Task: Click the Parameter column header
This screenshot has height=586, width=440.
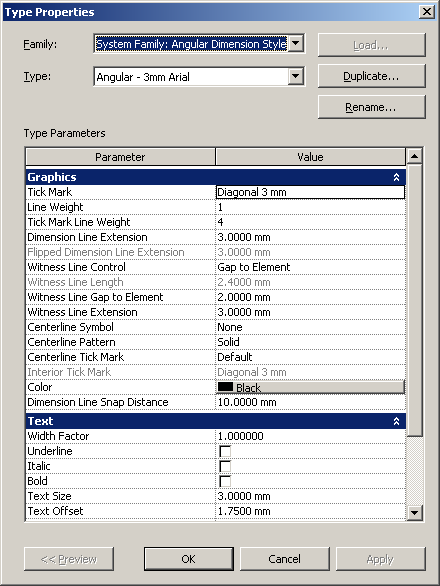Action: click(120, 157)
